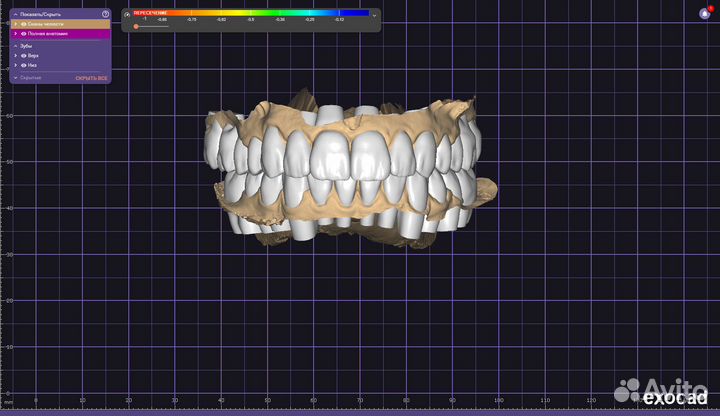
Task: Expand the Верх tree arrow
Action: (x=15, y=56)
